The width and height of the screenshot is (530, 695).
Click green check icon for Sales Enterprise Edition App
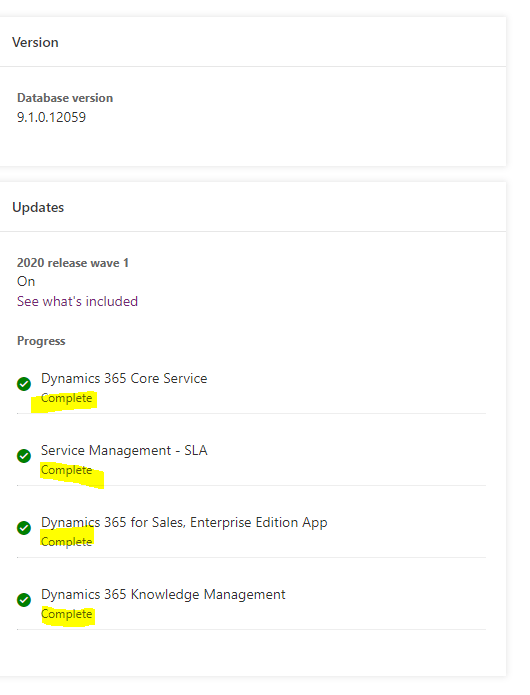coord(24,528)
